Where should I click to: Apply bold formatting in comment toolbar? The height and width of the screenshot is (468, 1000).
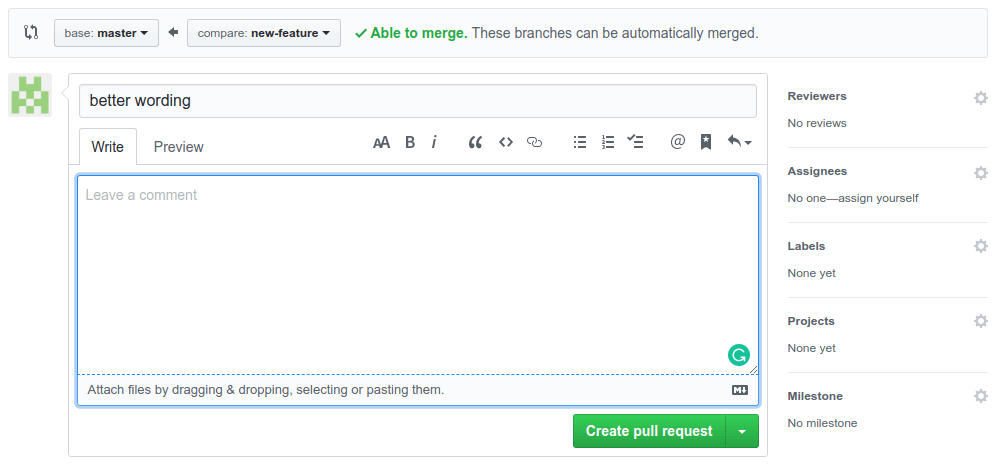410,142
